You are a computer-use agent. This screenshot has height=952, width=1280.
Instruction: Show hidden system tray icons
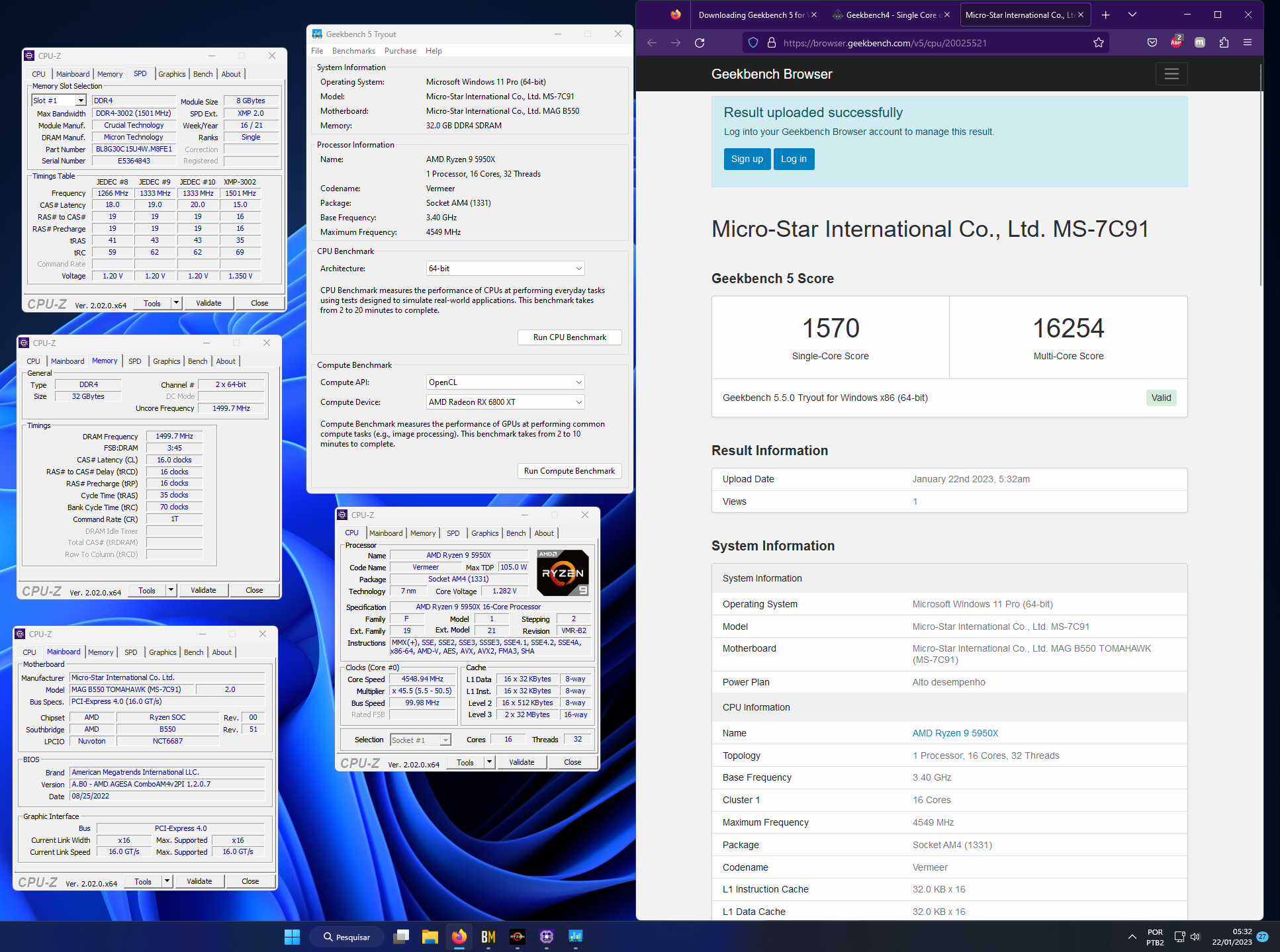click(x=1132, y=937)
